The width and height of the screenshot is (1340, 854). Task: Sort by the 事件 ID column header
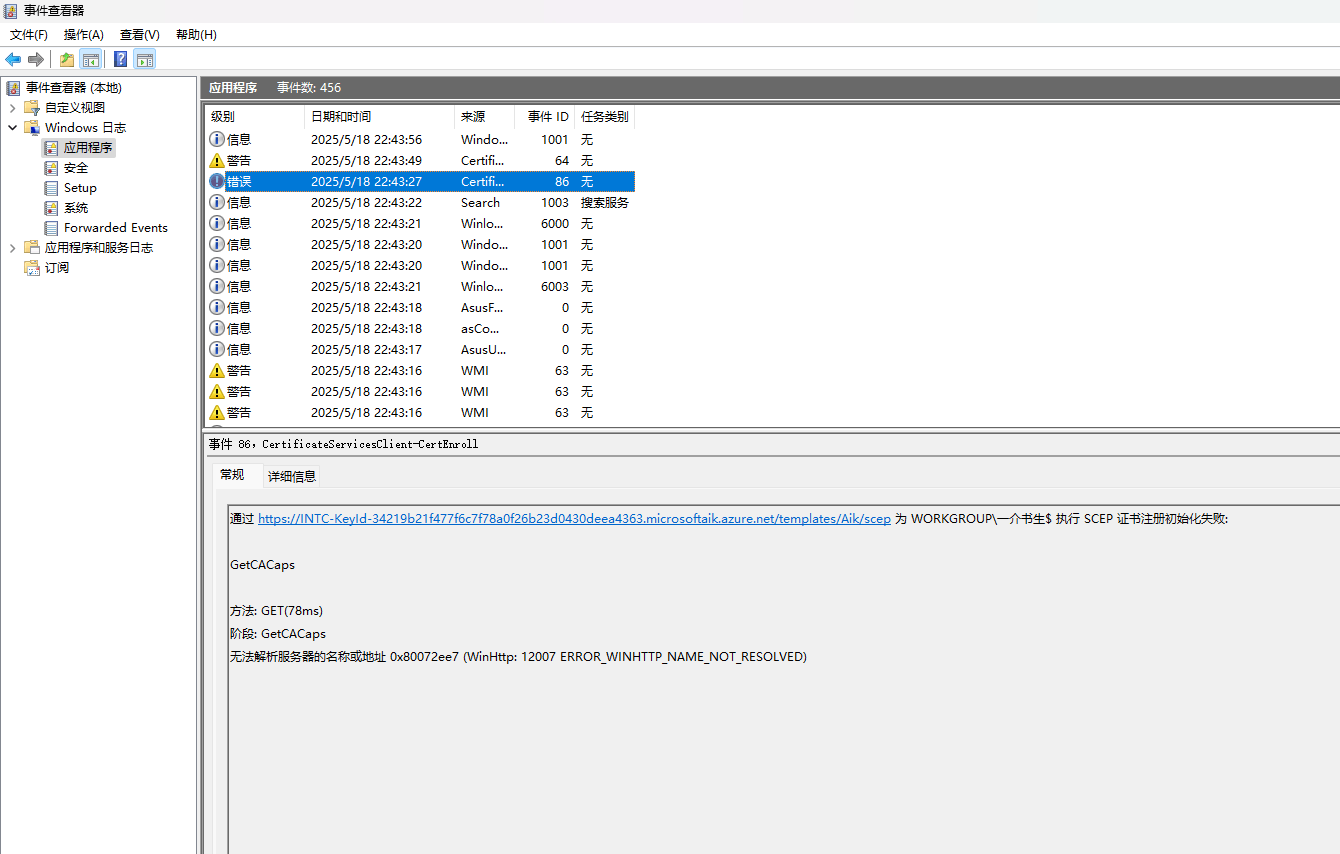point(544,117)
